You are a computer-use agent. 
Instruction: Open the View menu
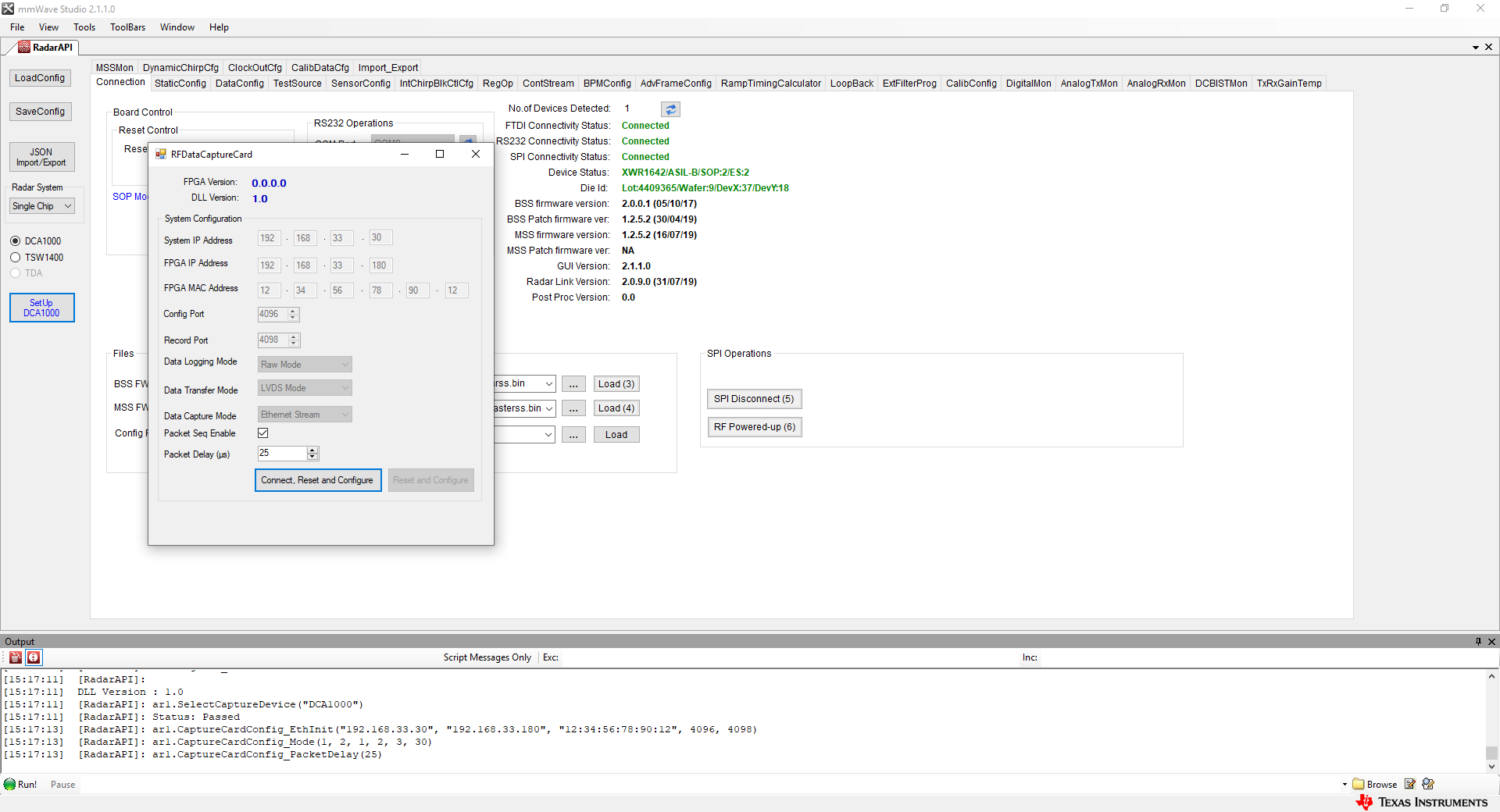tap(48, 27)
